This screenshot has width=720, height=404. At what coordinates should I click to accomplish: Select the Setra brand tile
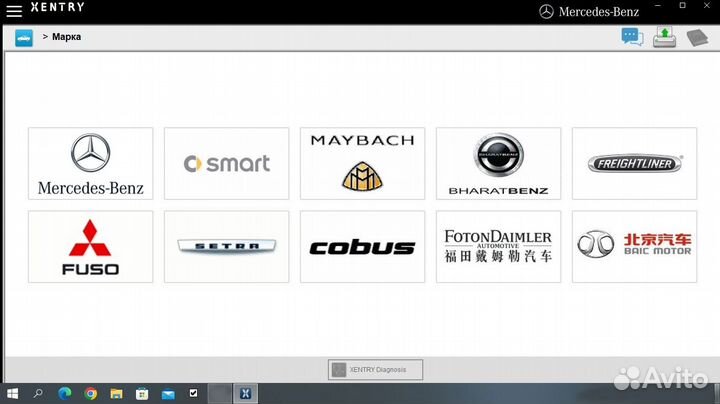click(x=226, y=246)
